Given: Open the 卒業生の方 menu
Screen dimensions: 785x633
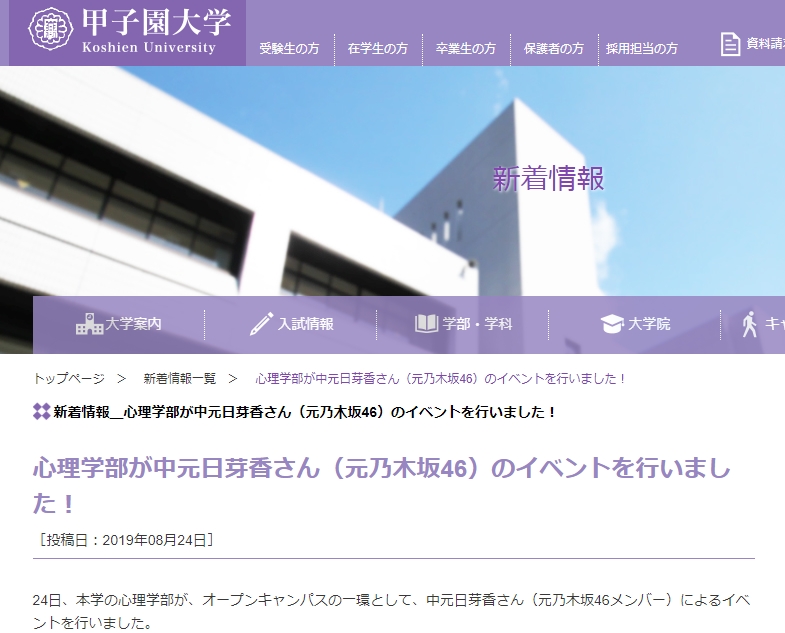Looking at the screenshot, I should (x=466, y=49).
